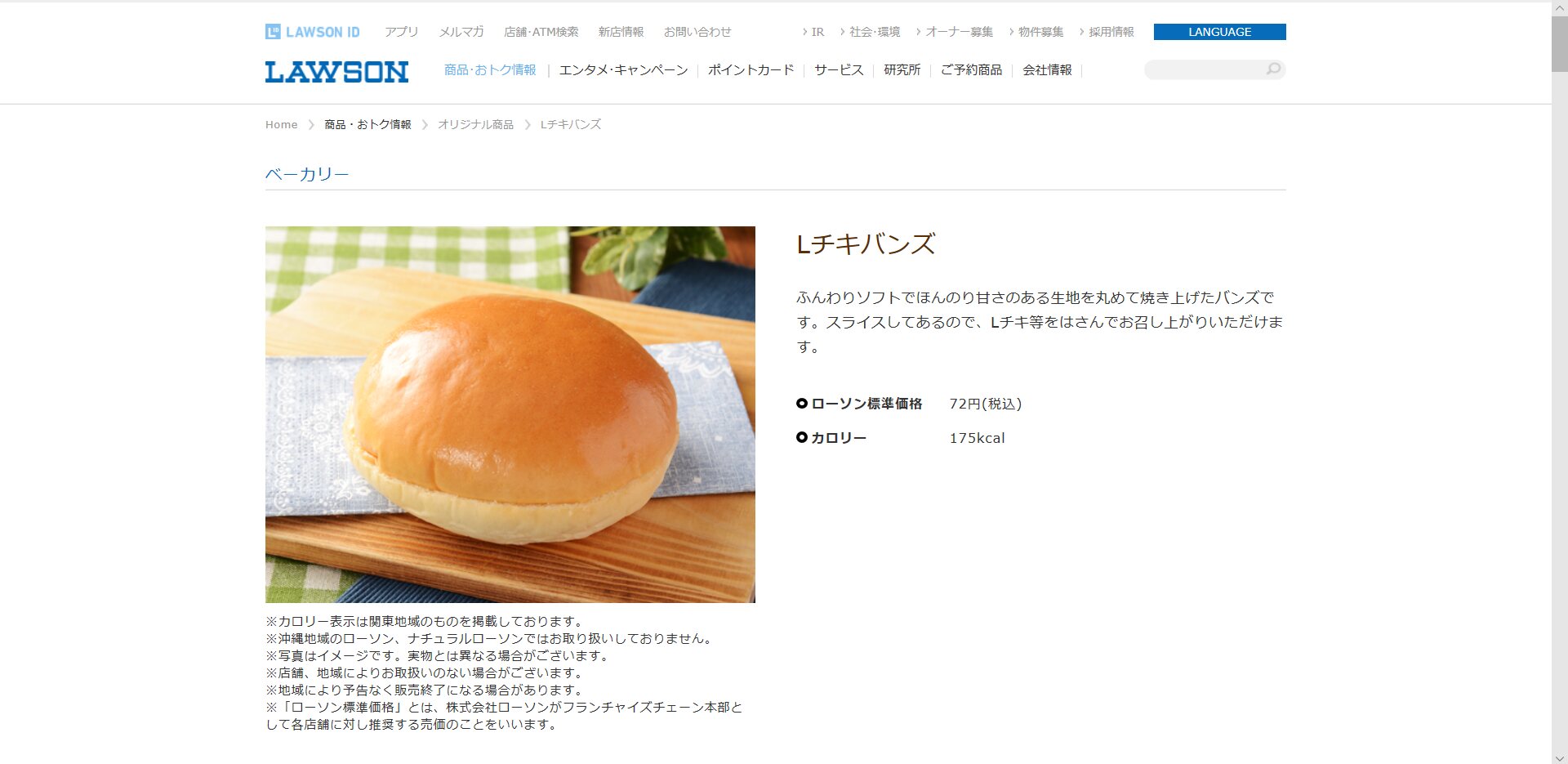1568x764 pixels.
Task: Go to Home in breadcrumb
Action: (x=281, y=124)
